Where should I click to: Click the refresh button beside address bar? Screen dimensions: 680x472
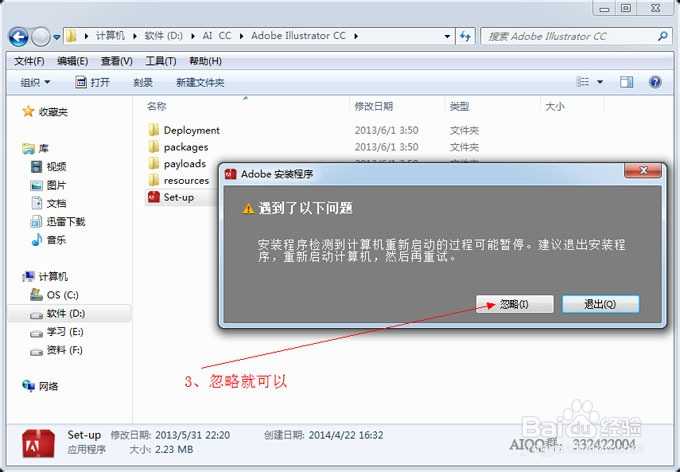pos(465,36)
